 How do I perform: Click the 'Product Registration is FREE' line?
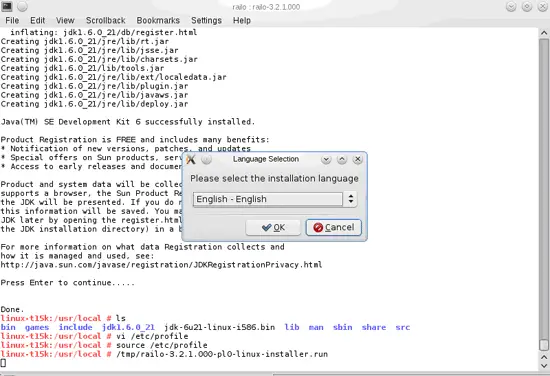click(x=135, y=140)
